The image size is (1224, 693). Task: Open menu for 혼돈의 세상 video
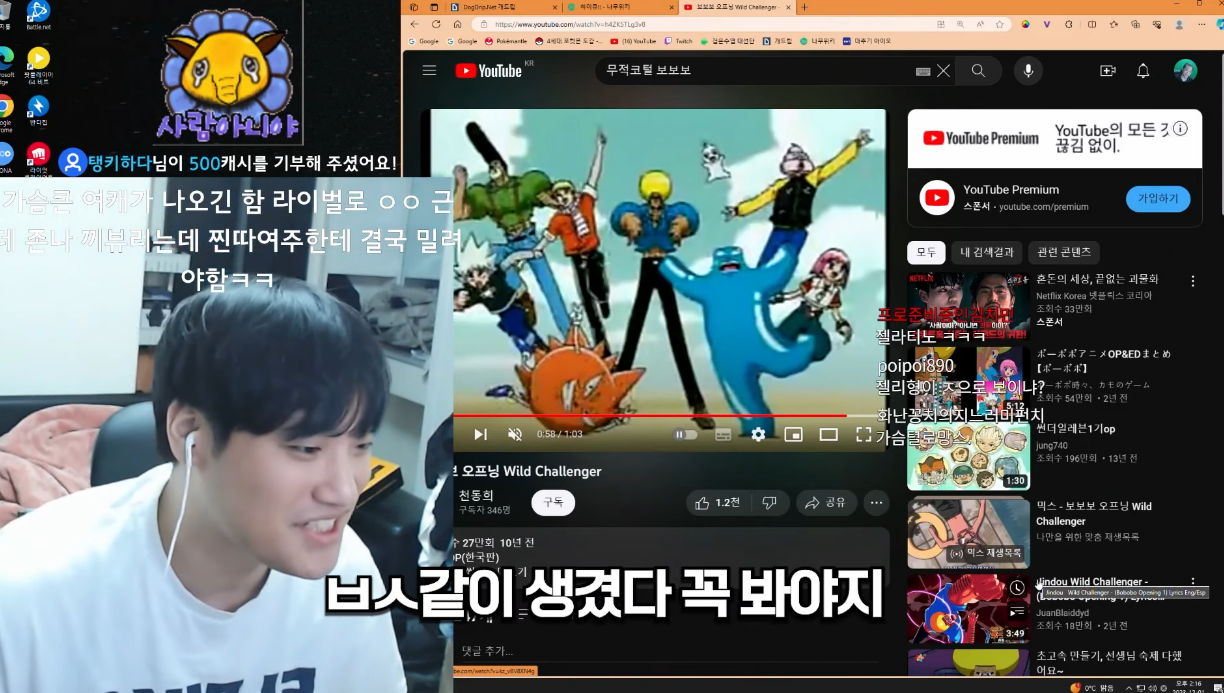click(x=1193, y=281)
